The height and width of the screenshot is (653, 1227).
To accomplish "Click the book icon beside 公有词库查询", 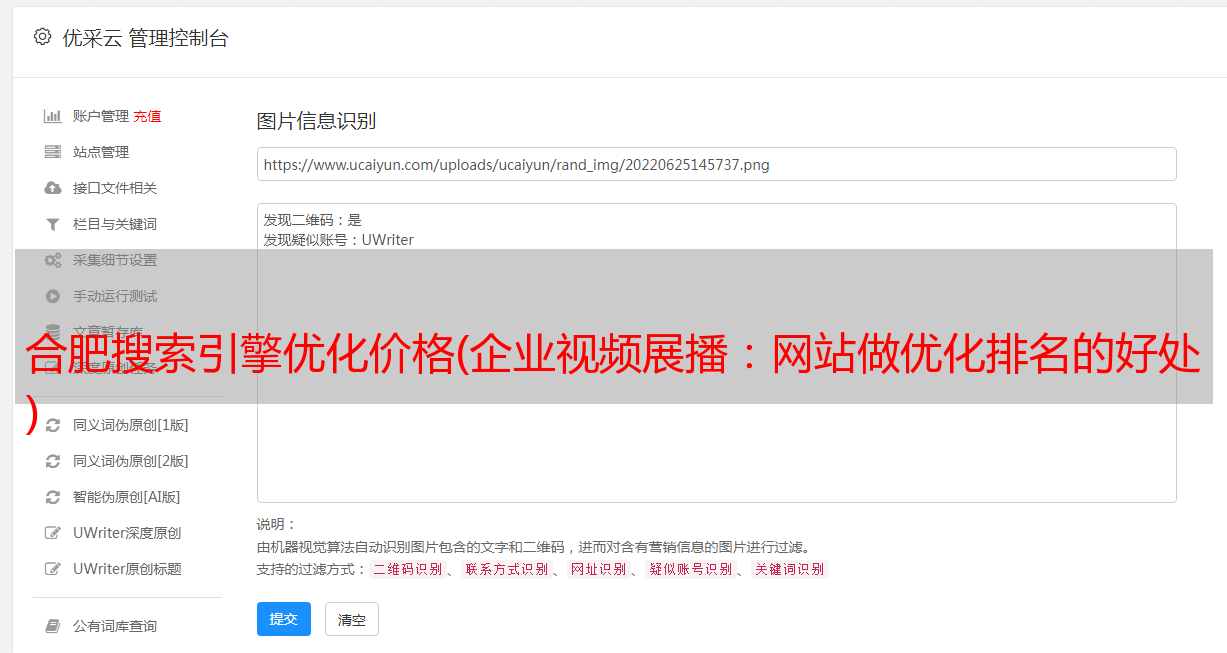I will coord(53,626).
